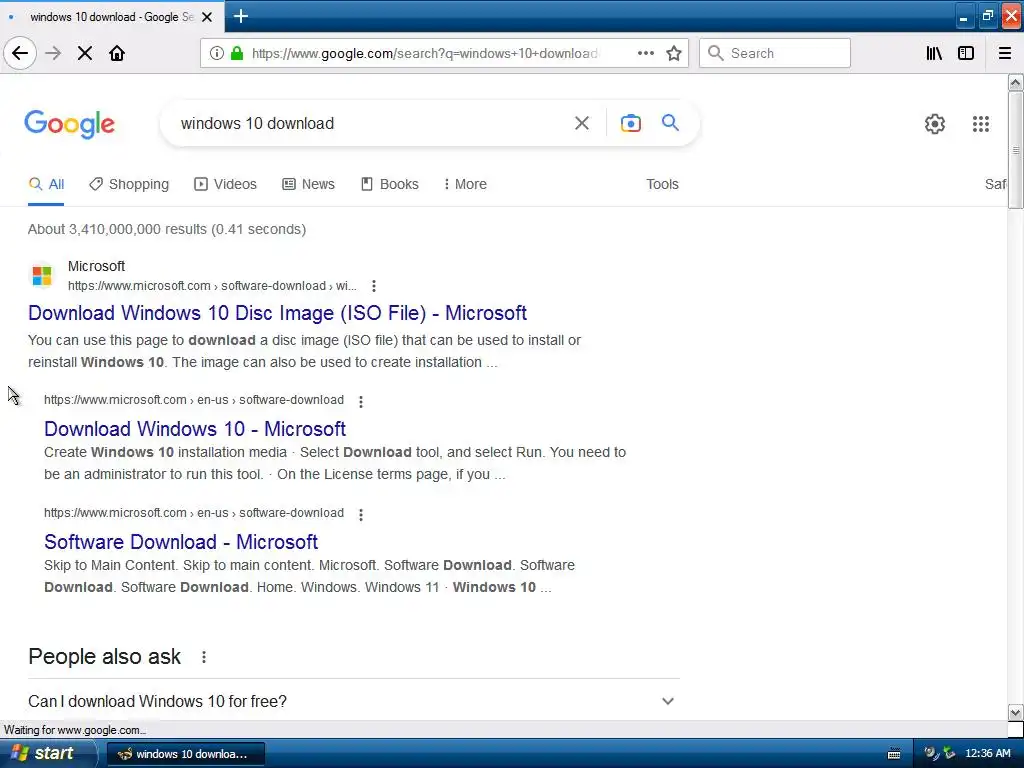The image size is (1024, 768).
Task: Open Download Windows 10 Disc Image (ISO File) link
Action: (278, 313)
